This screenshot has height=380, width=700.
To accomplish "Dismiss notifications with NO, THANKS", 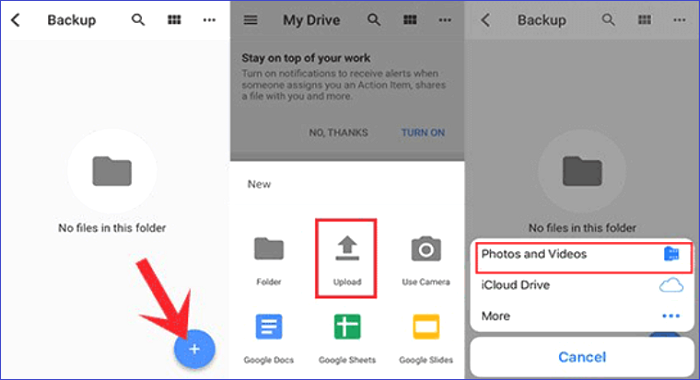I will [x=338, y=133].
